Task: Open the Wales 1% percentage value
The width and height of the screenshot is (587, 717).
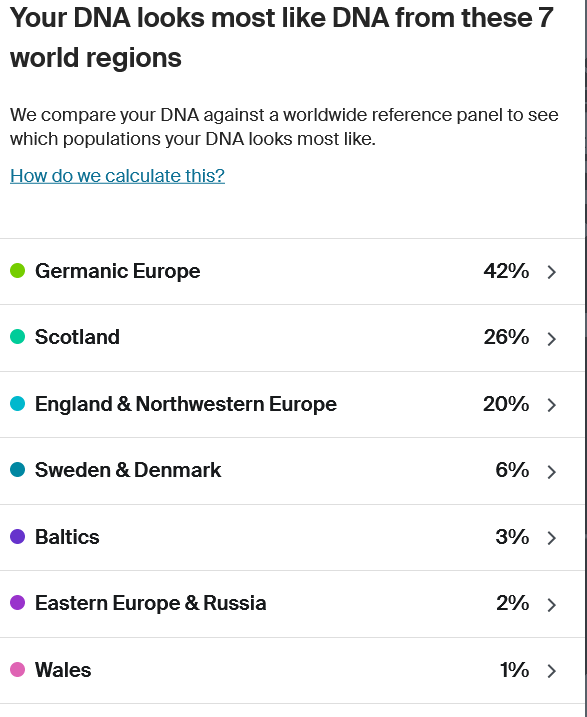Action: pos(514,670)
